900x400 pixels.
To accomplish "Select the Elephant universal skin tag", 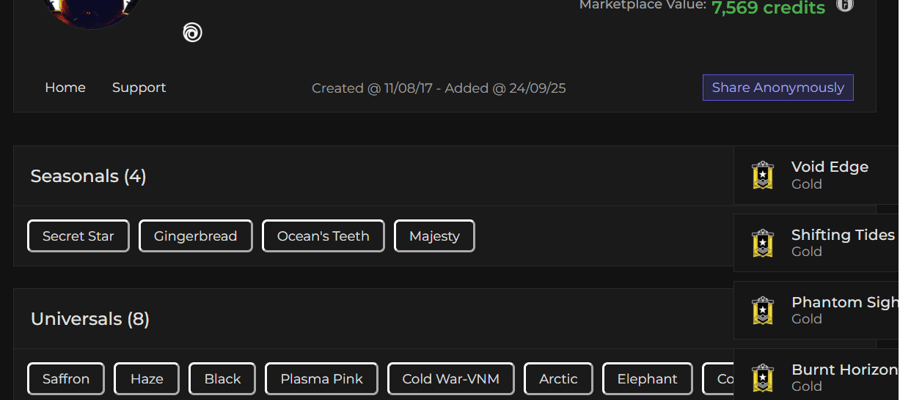I will pyautogui.click(x=647, y=379).
